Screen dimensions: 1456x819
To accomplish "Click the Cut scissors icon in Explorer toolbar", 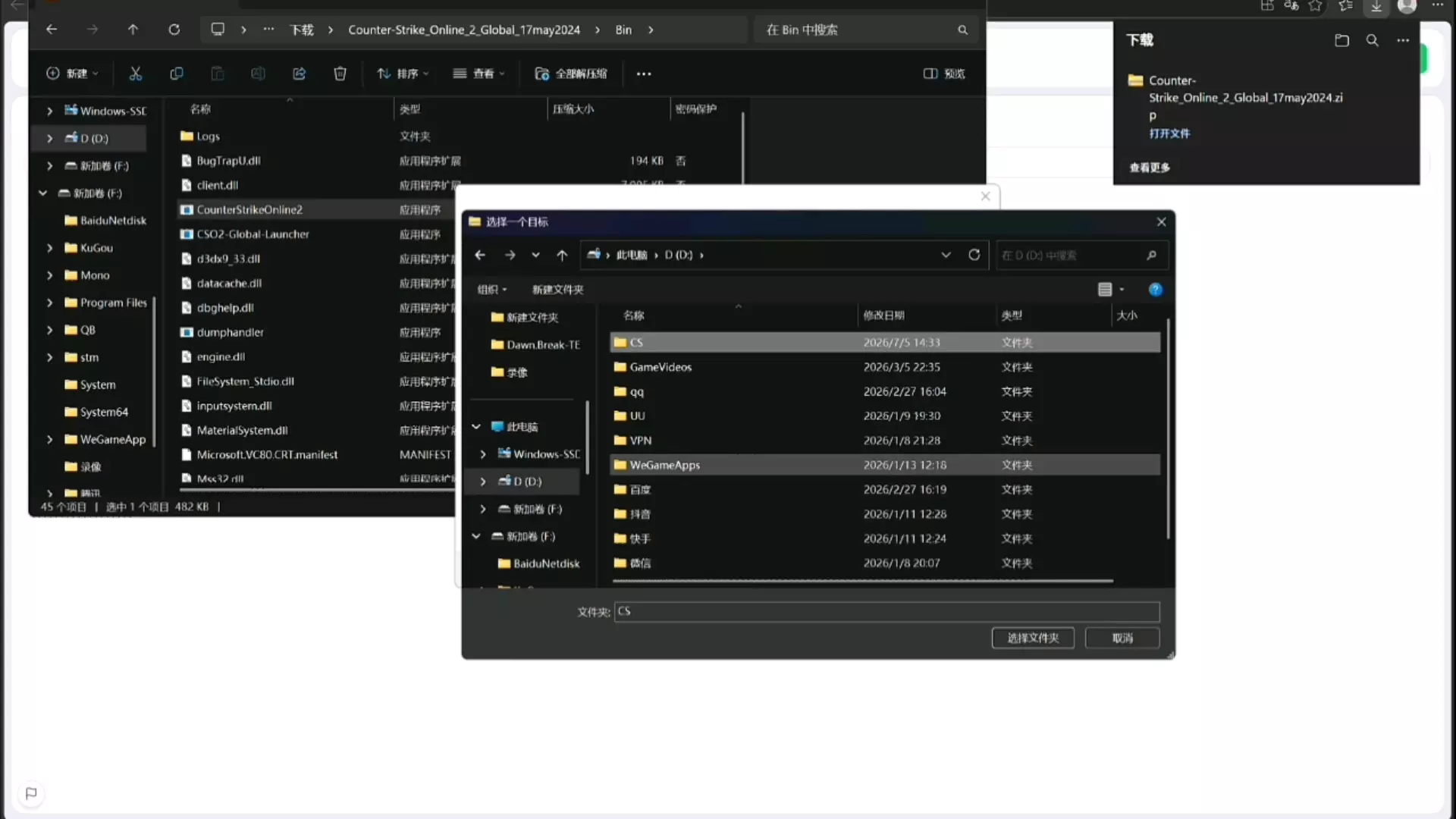I will pyautogui.click(x=136, y=74).
